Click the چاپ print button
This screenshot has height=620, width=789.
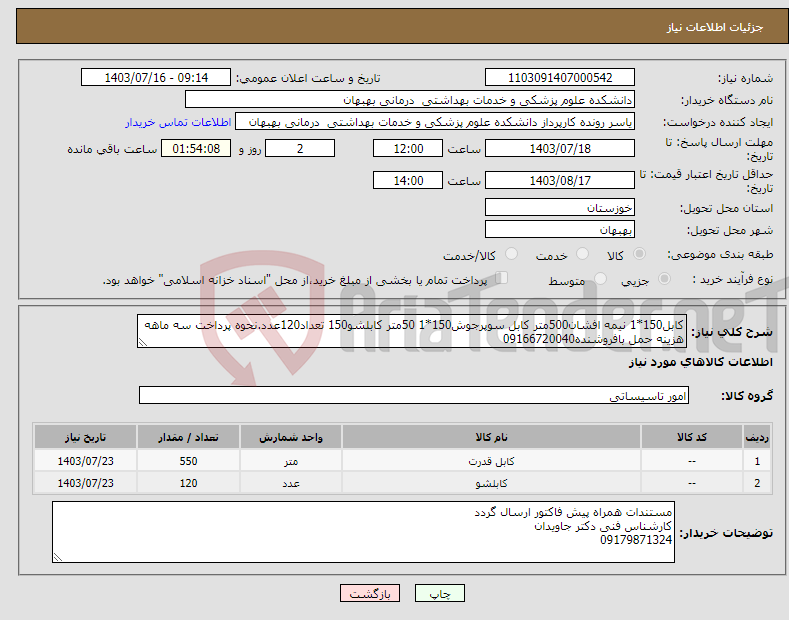tap(439, 593)
